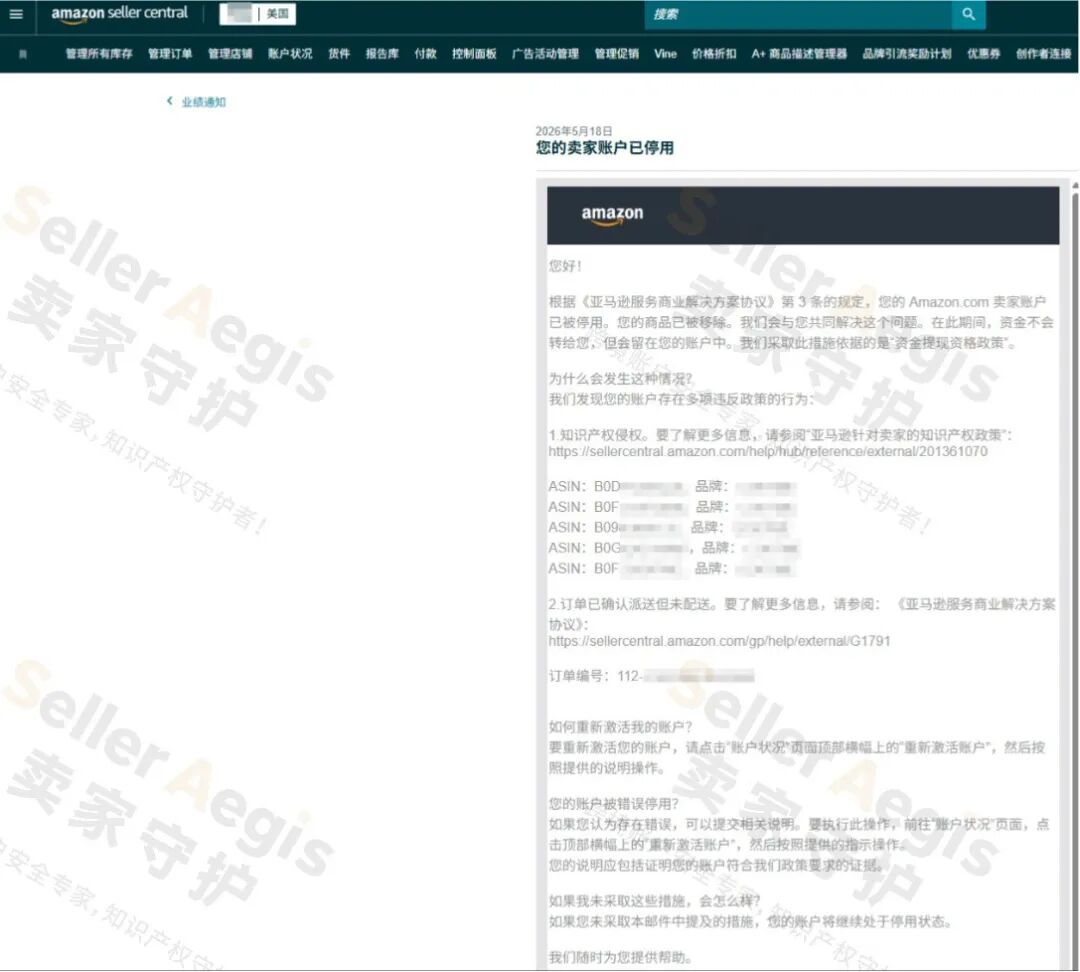Click the Amazon Seller Central logo

tap(119, 14)
